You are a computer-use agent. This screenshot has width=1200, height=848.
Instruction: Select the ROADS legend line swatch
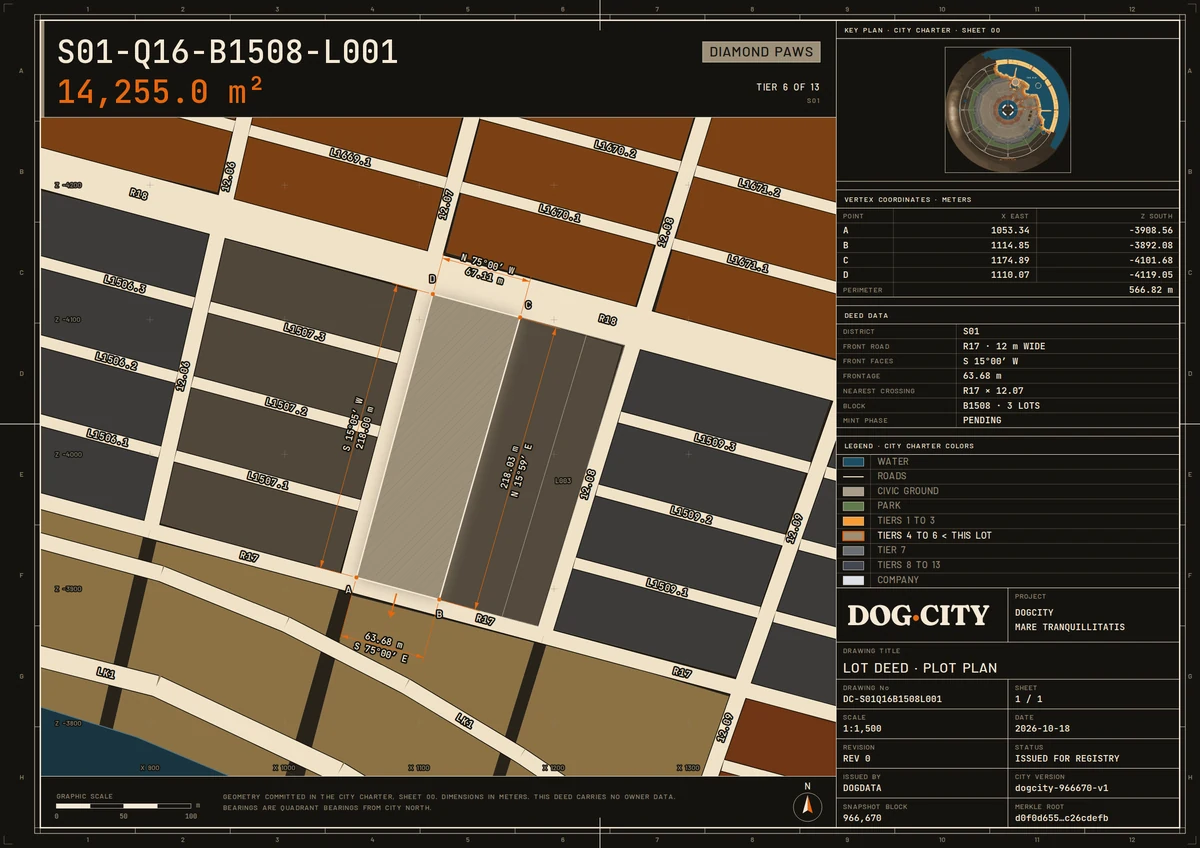[853, 476]
